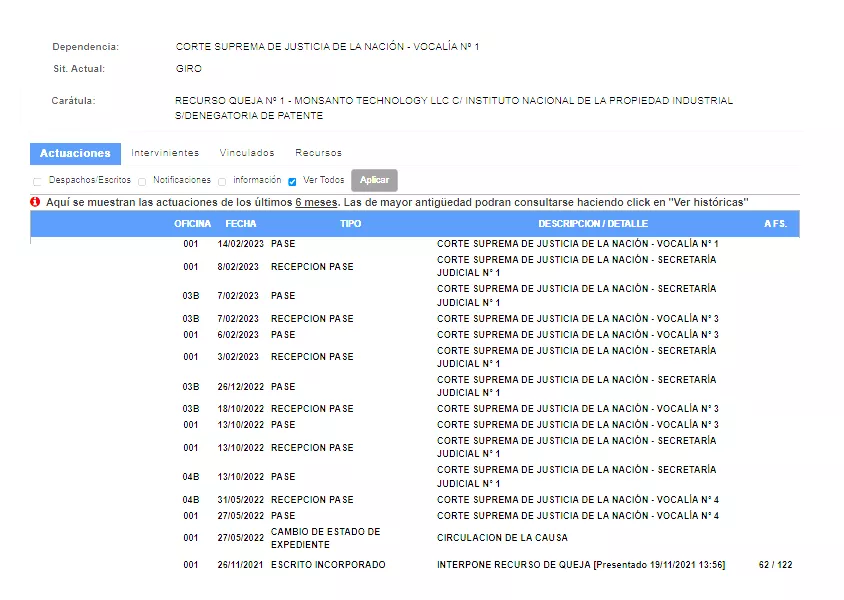Go to the Recursos tab

point(318,153)
